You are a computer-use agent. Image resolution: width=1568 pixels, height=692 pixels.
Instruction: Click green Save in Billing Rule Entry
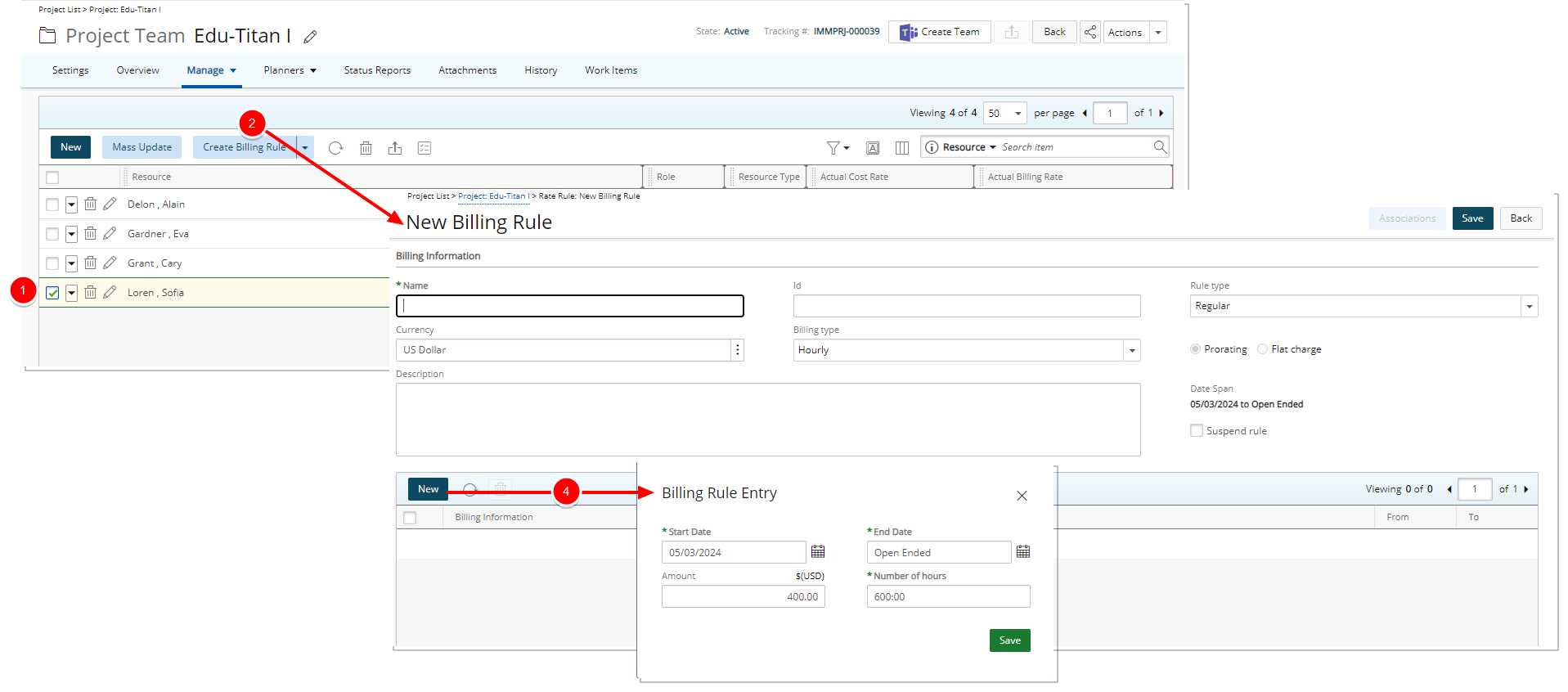click(x=1009, y=640)
